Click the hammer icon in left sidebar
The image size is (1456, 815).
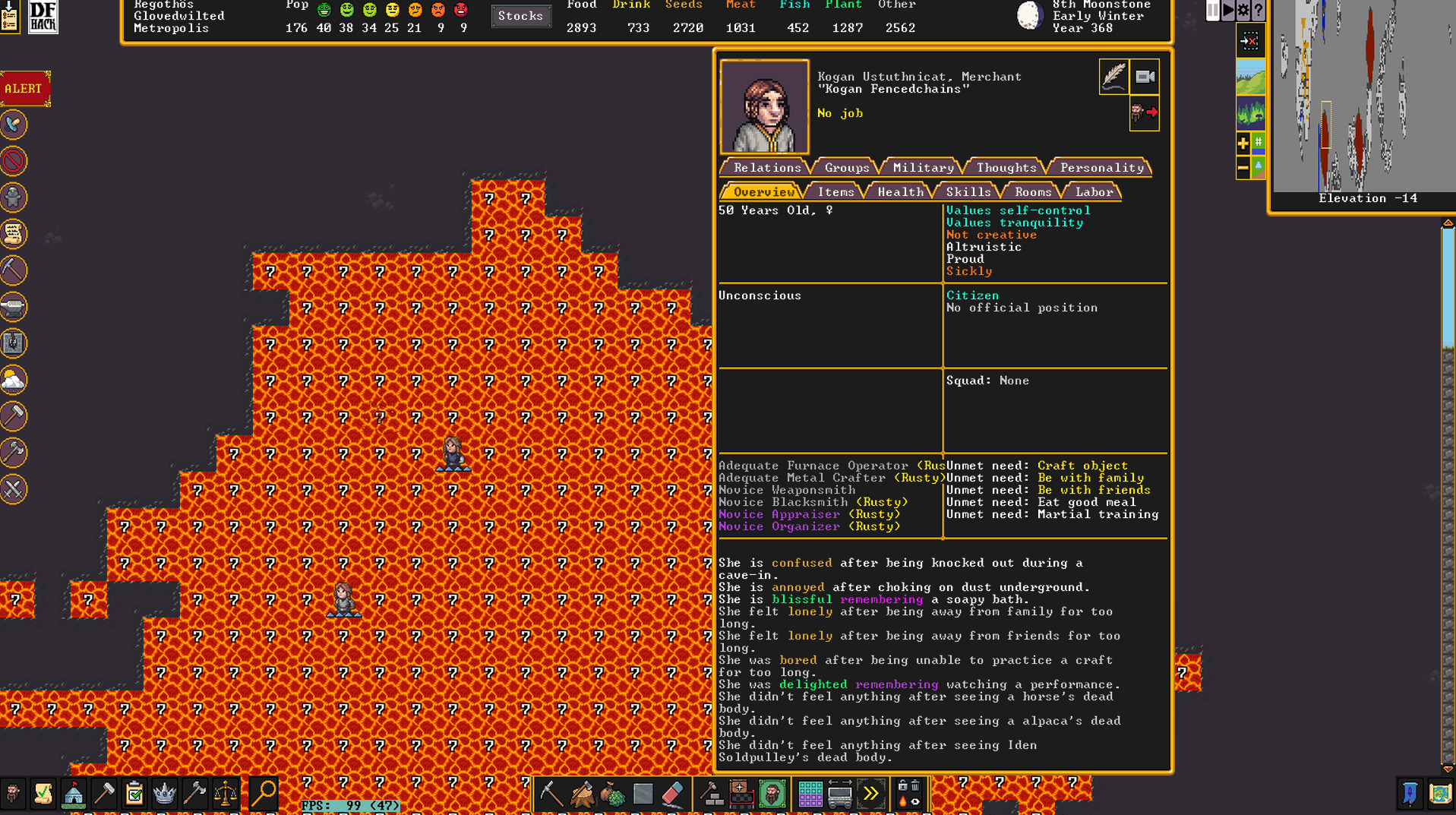(x=14, y=417)
